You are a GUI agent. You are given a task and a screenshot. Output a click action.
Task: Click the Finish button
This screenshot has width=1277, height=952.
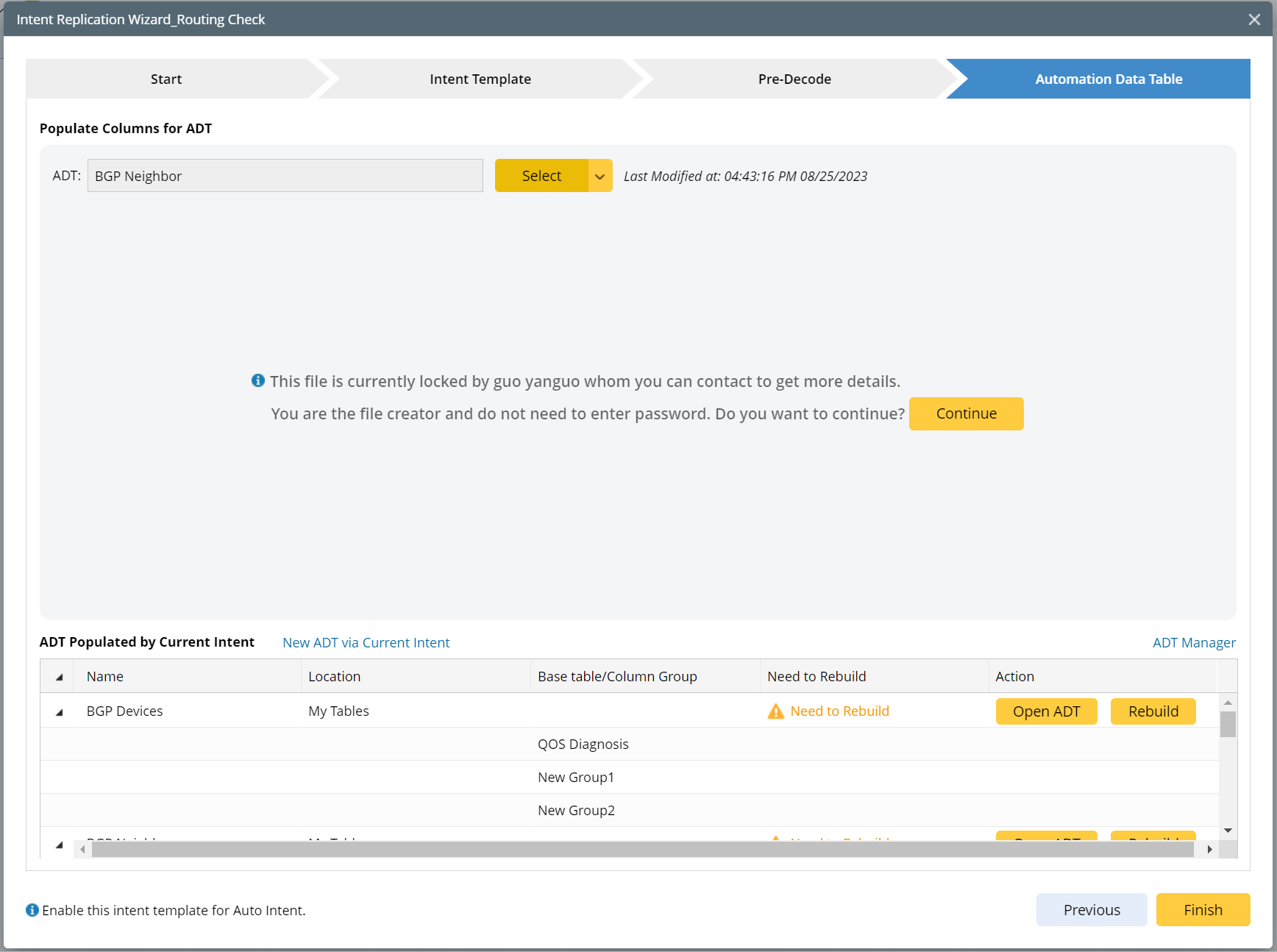pyautogui.click(x=1203, y=910)
